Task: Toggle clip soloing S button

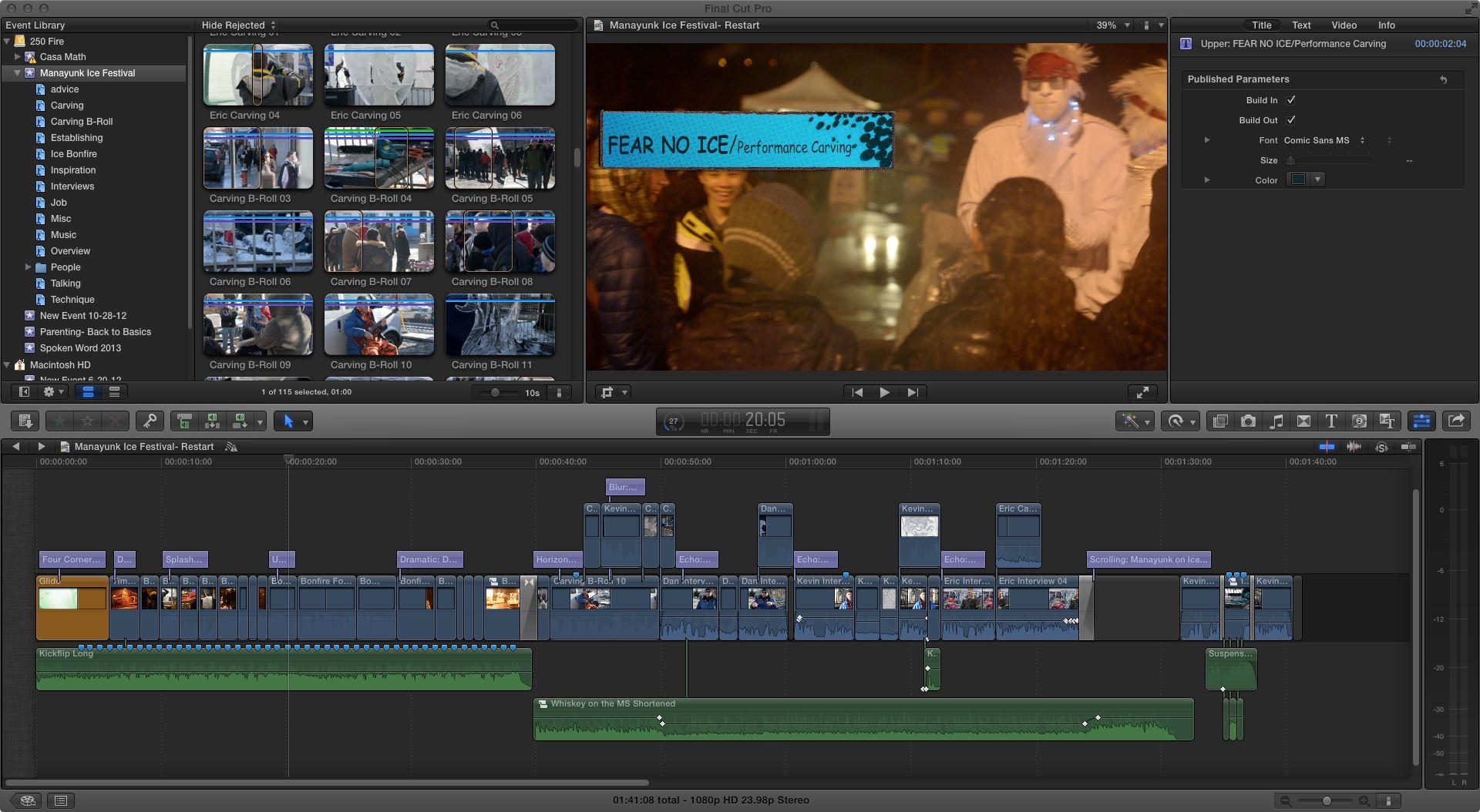Action: tap(1381, 446)
